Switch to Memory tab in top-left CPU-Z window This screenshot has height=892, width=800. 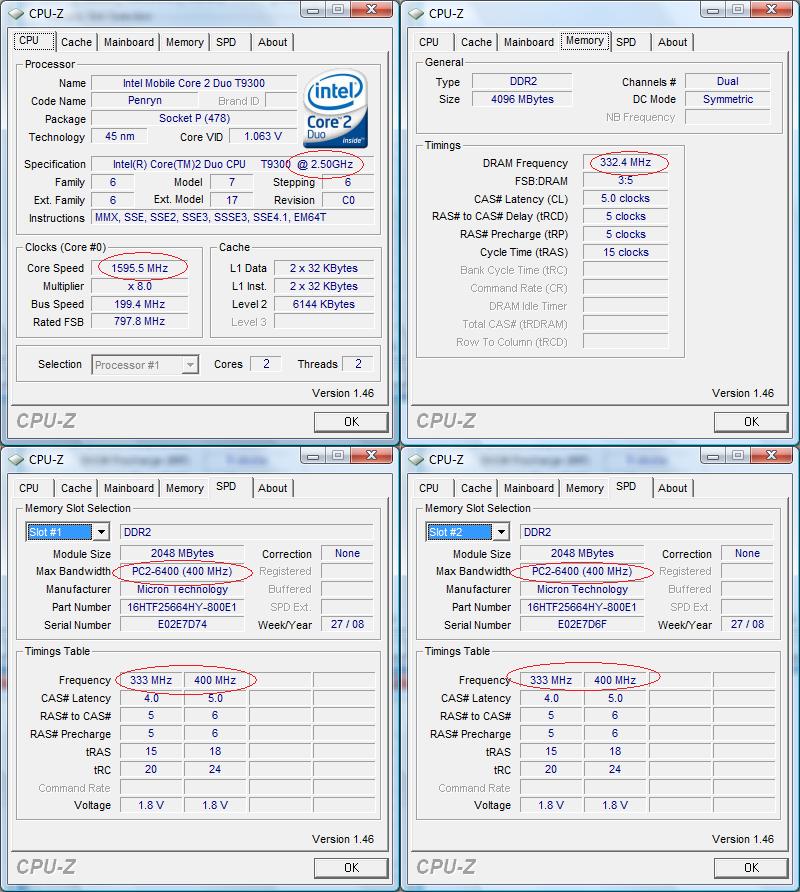(184, 42)
